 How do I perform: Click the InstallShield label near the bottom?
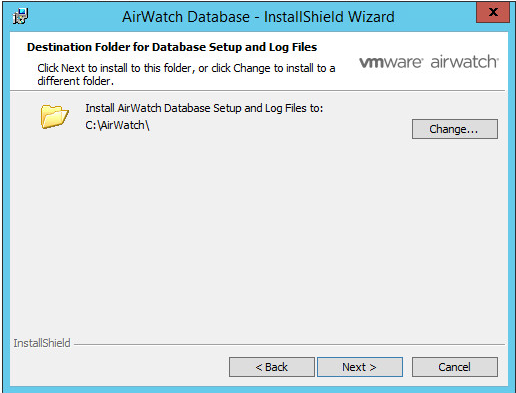(42, 343)
